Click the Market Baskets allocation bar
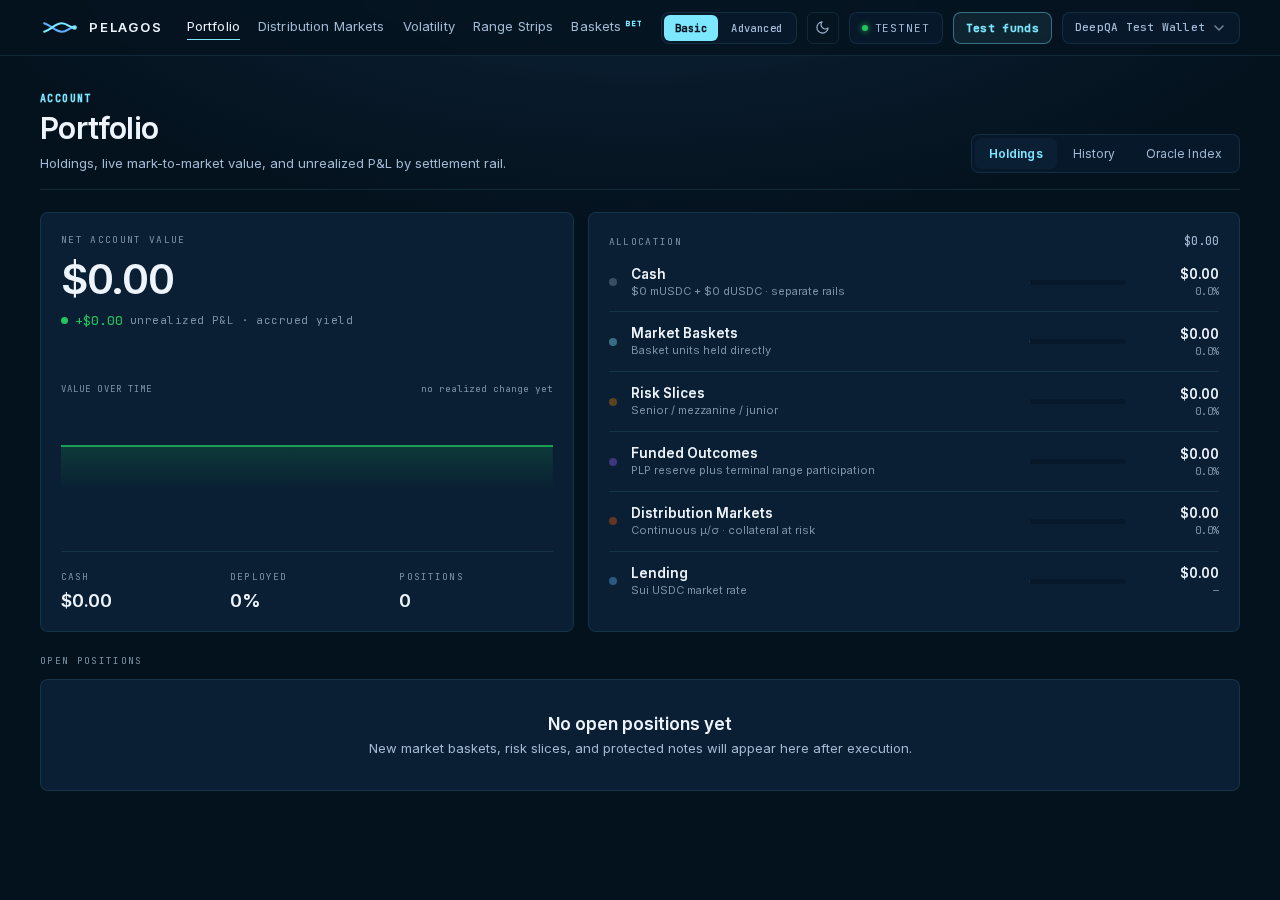 tap(1078, 342)
